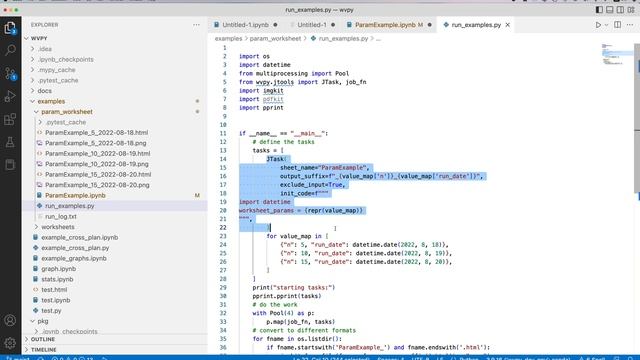Click param_worksheet in the breadcrumb path
The image size is (640, 360).
[275, 38]
